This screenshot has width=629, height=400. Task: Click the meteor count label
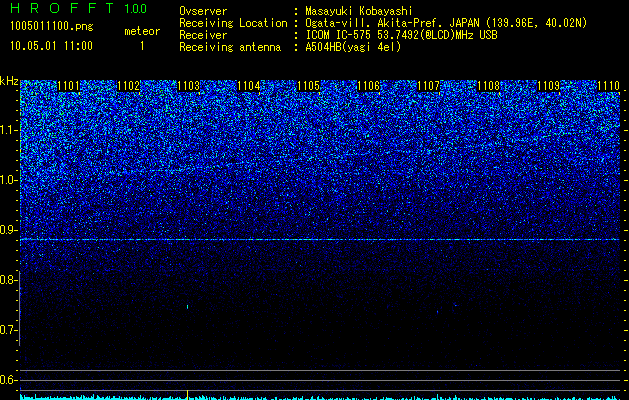(142, 31)
